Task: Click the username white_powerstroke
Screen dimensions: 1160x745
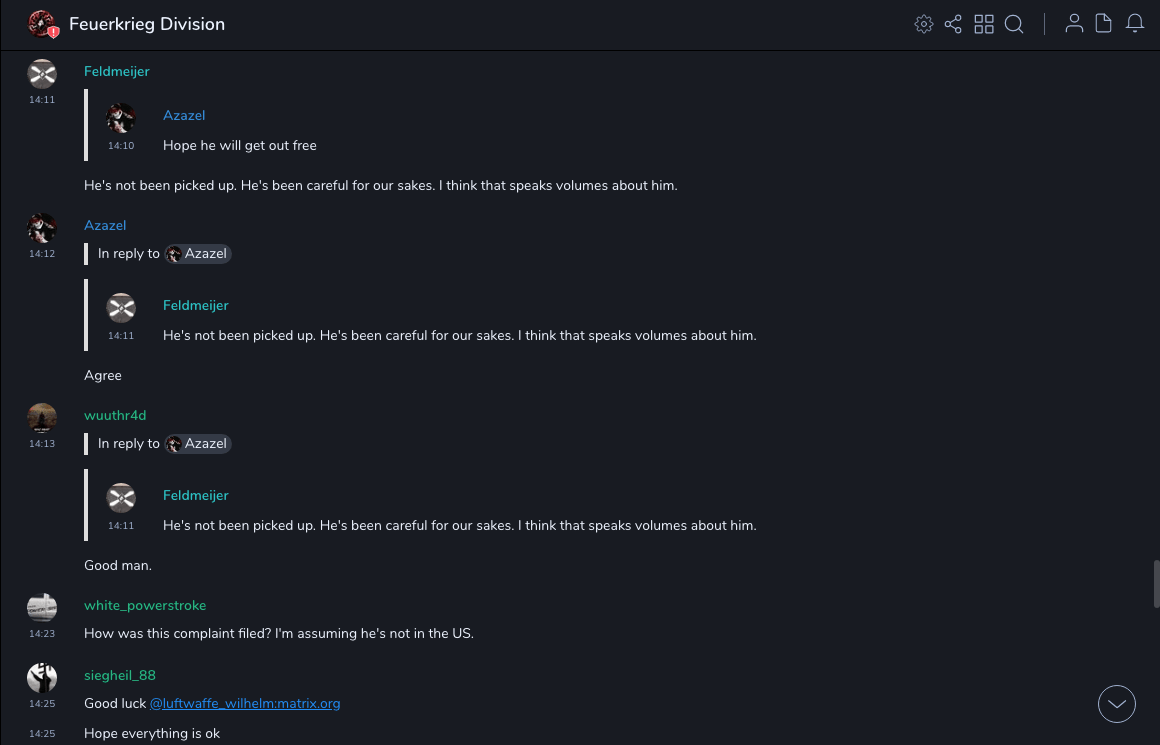Action: click(145, 605)
